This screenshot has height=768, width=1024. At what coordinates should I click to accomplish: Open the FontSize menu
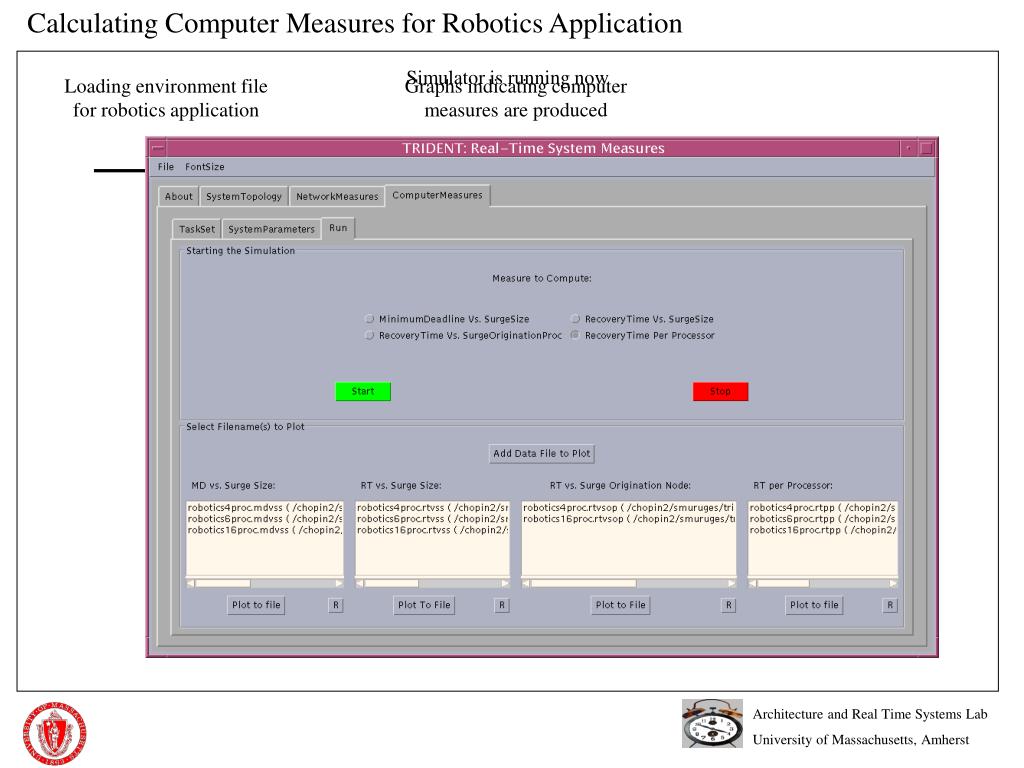(204, 167)
